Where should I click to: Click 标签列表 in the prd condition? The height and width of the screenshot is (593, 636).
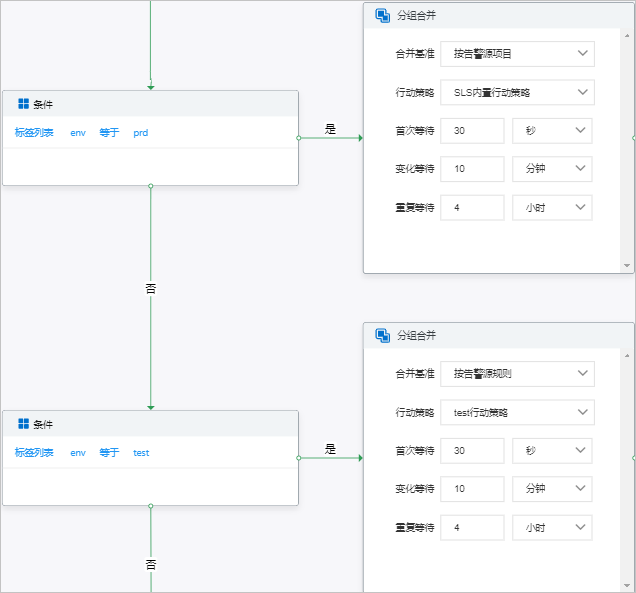(x=34, y=133)
